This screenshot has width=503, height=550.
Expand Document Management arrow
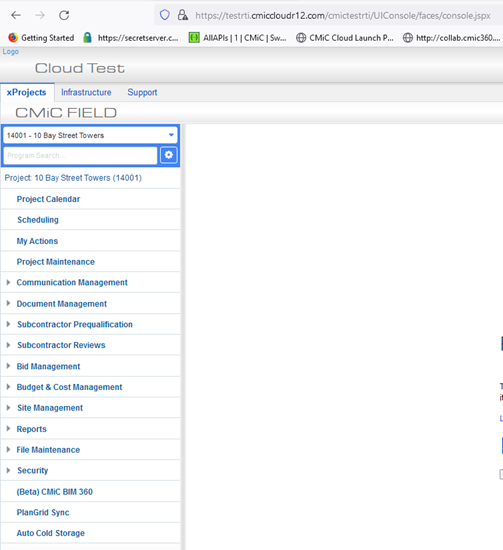(8, 303)
